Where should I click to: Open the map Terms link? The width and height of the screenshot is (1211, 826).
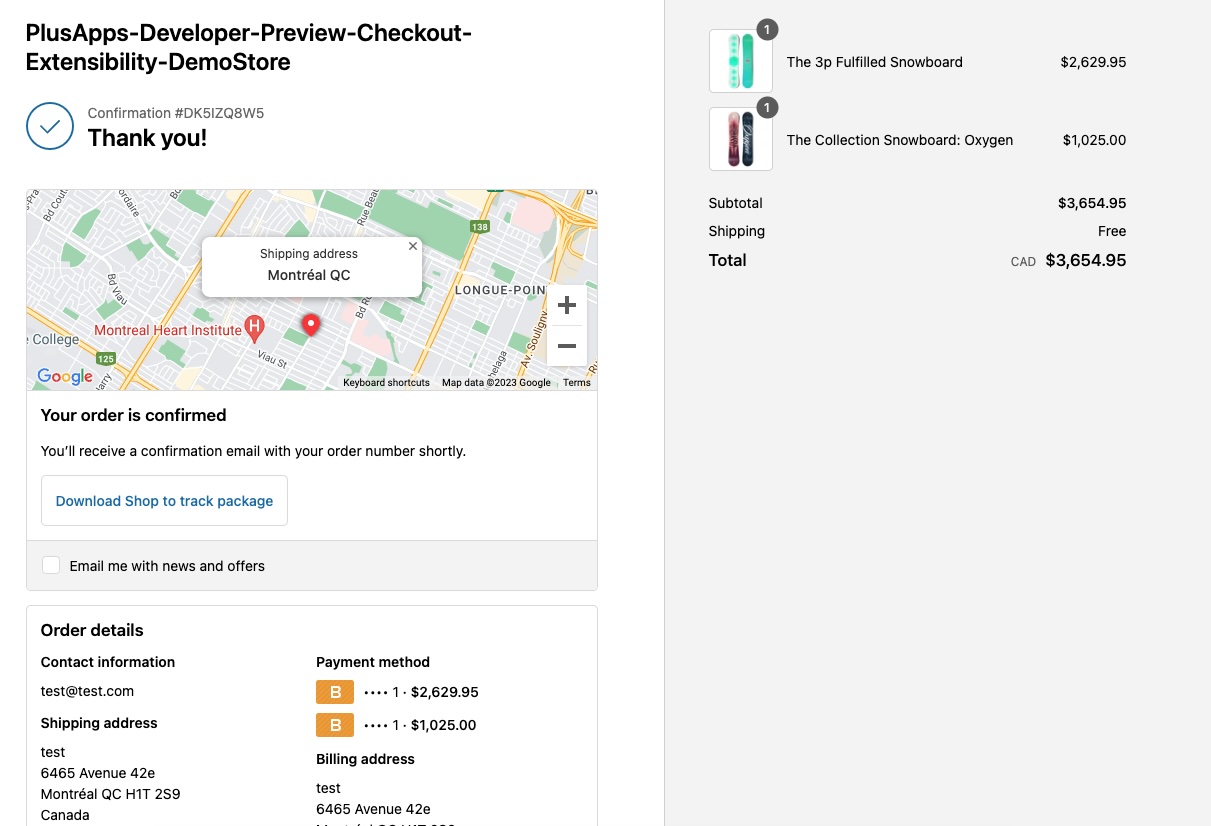click(x=577, y=383)
